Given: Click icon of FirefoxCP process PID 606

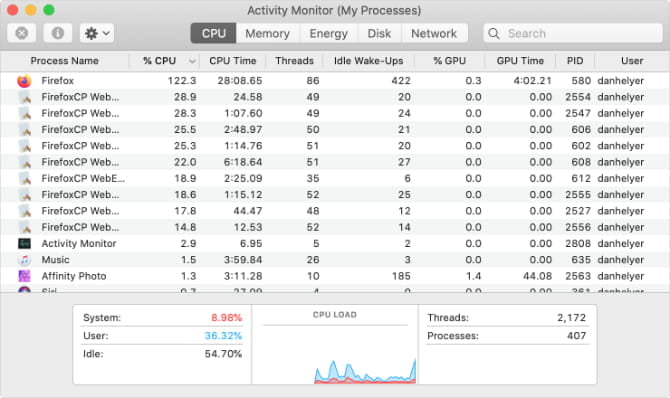Looking at the screenshot, I should 25,130.
